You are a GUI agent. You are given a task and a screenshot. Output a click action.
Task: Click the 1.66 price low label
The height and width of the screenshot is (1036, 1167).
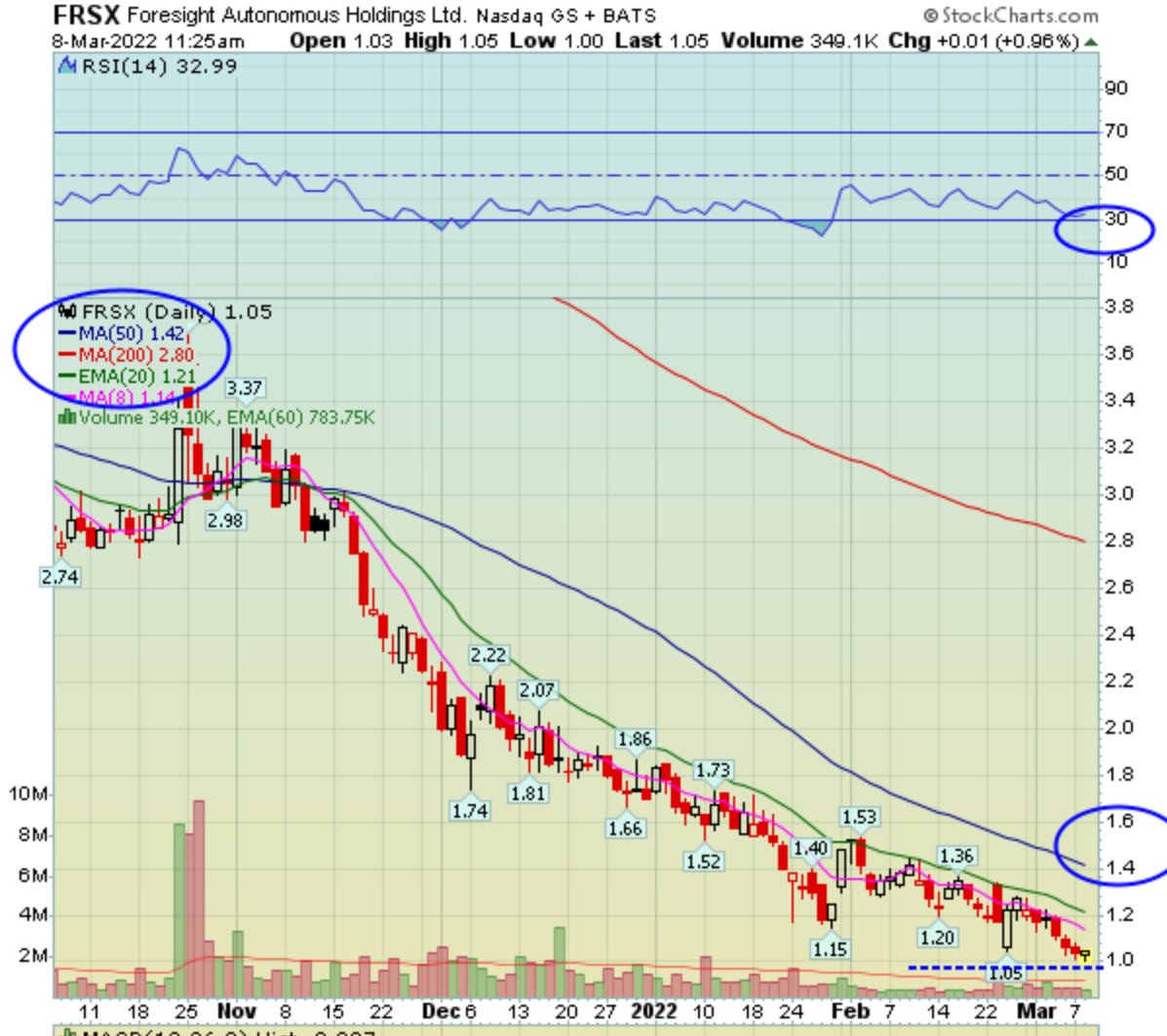(624, 828)
